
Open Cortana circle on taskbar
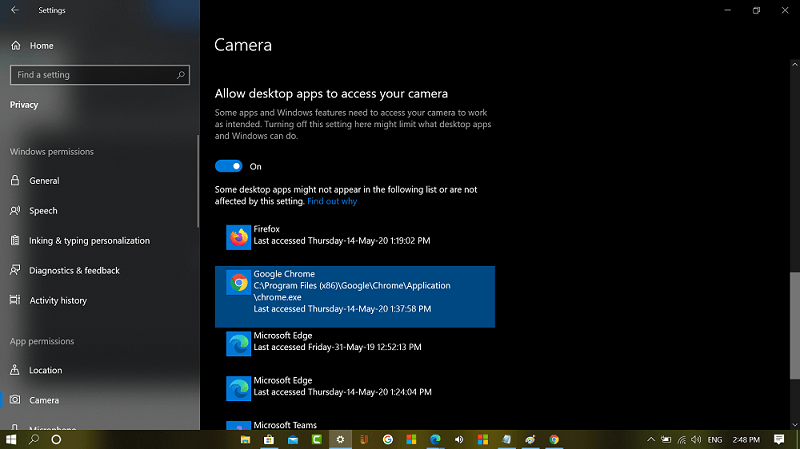tap(56, 439)
